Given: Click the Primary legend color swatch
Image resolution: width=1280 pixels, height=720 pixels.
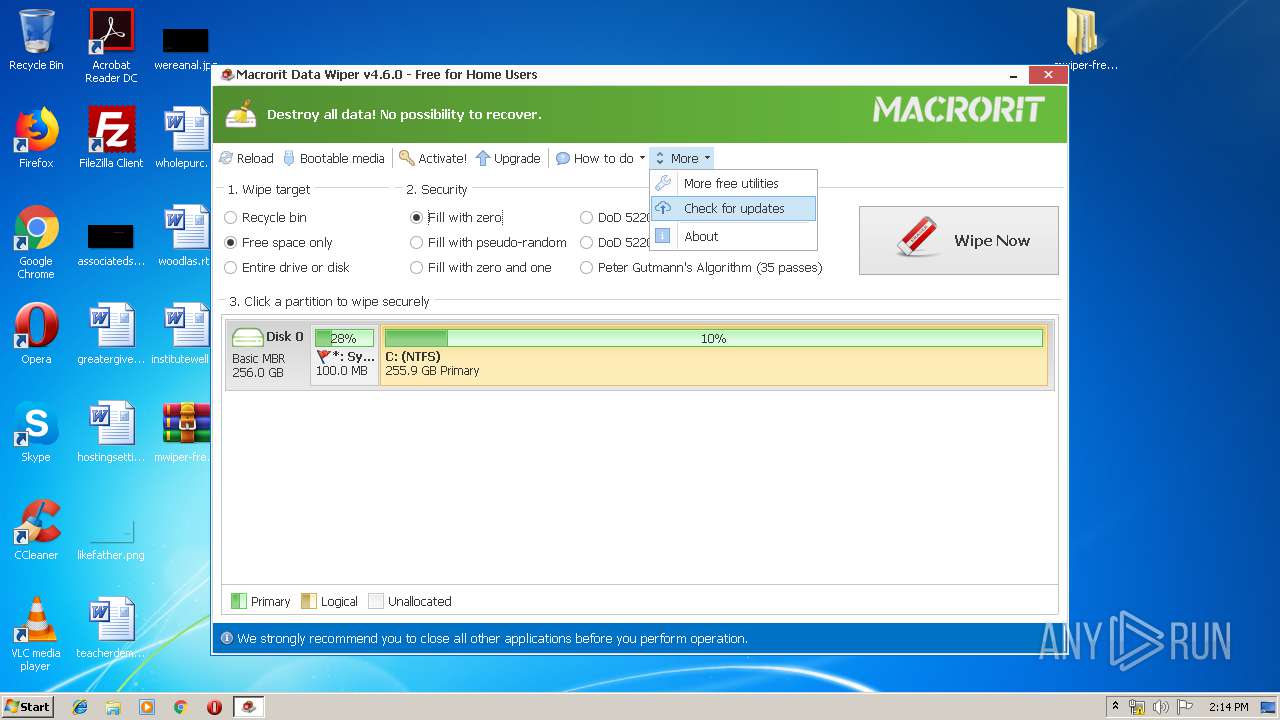Looking at the screenshot, I should [x=238, y=601].
